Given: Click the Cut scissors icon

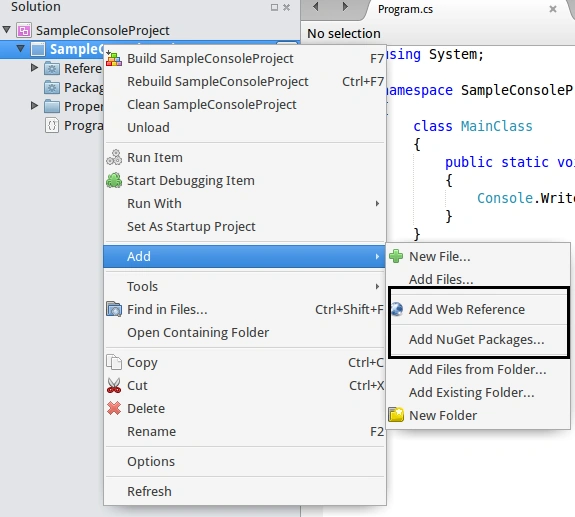Looking at the screenshot, I should (114, 385).
